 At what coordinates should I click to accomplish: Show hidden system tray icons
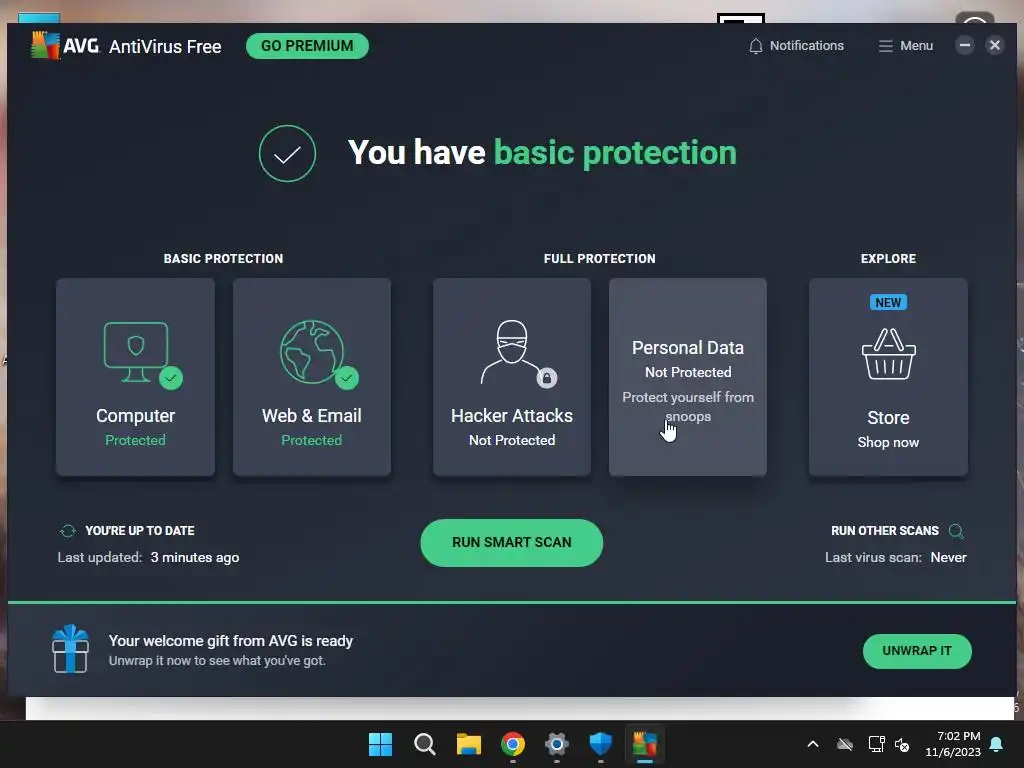pos(812,744)
